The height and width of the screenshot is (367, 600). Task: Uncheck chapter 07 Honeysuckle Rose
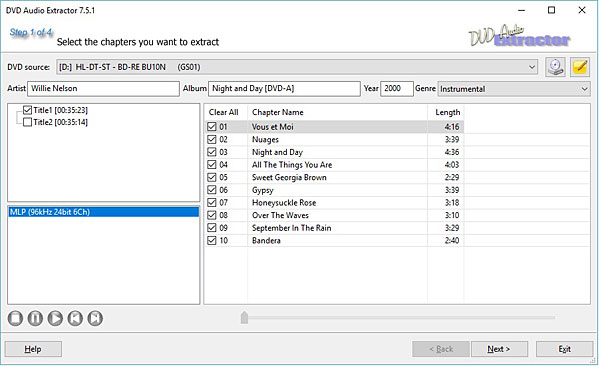pos(212,202)
